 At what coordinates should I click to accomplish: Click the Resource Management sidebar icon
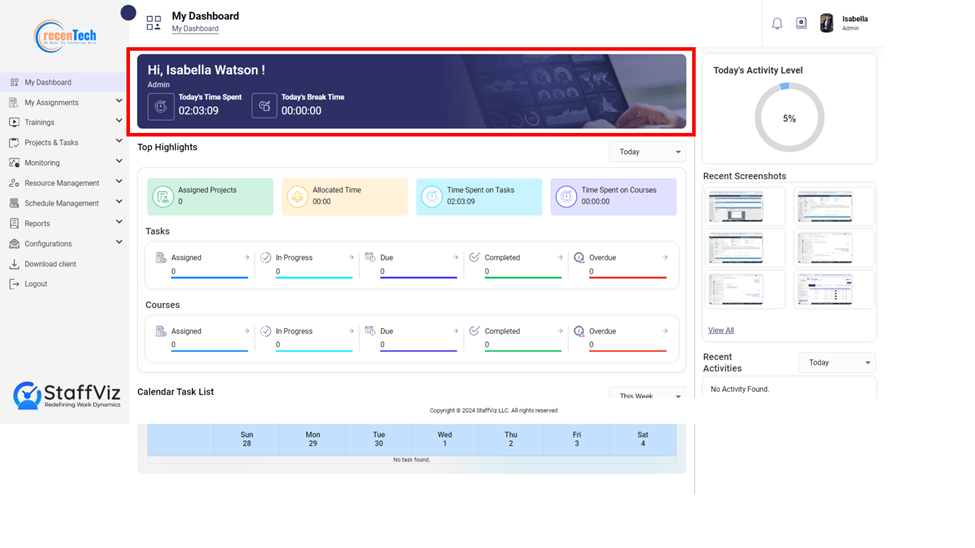pyautogui.click(x=14, y=183)
